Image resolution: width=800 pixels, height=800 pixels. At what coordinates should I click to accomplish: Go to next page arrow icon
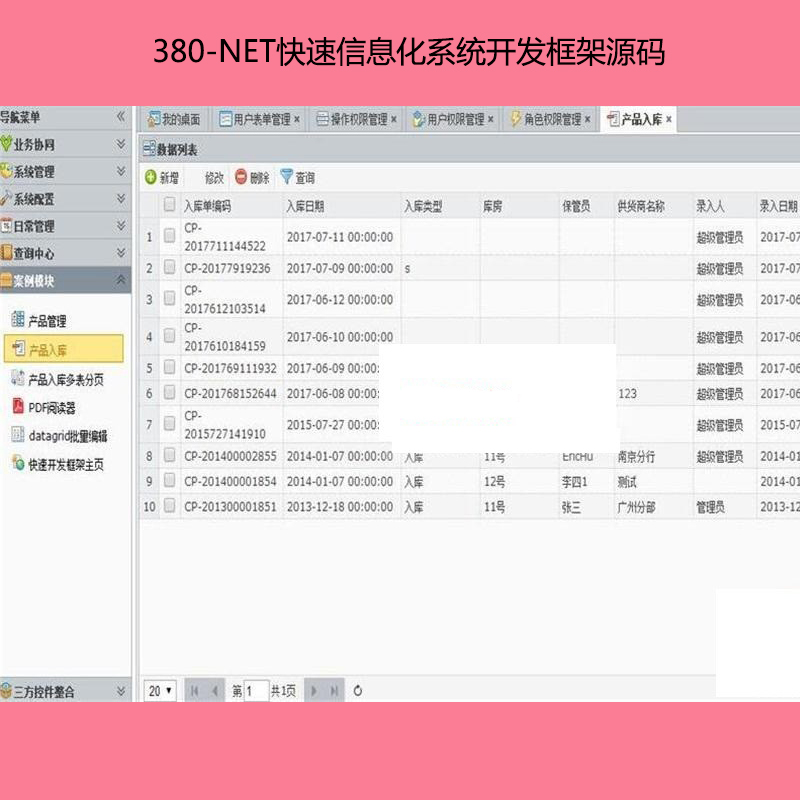click(x=314, y=691)
